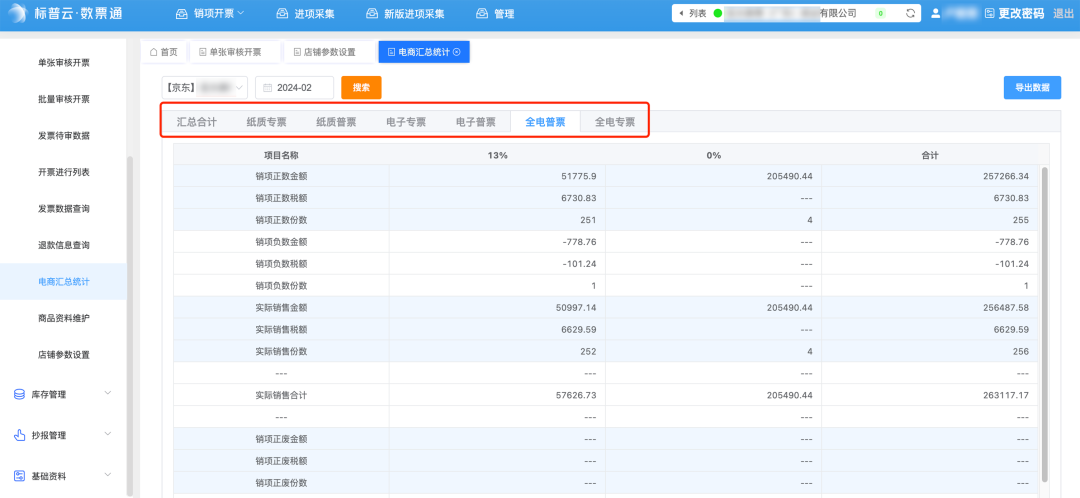The width and height of the screenshot is (1080, 498).
Task: Click the home icon on 首页 tab
Action: [154, 52]
